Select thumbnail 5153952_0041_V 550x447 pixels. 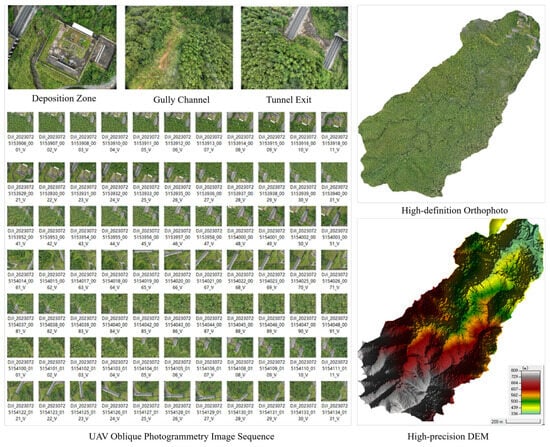[20, 216]
